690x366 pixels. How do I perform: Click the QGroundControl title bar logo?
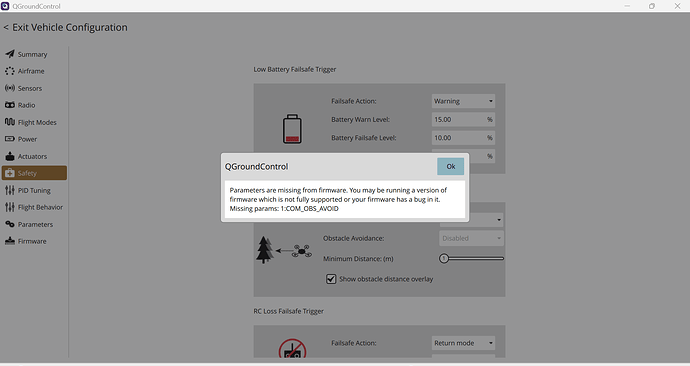click(5, 6)
